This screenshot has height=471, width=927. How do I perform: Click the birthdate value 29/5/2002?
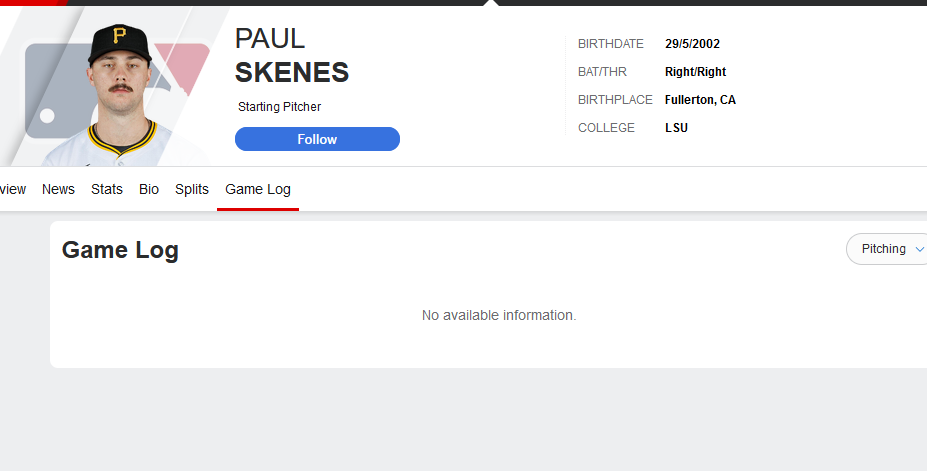tap(692, 44)
